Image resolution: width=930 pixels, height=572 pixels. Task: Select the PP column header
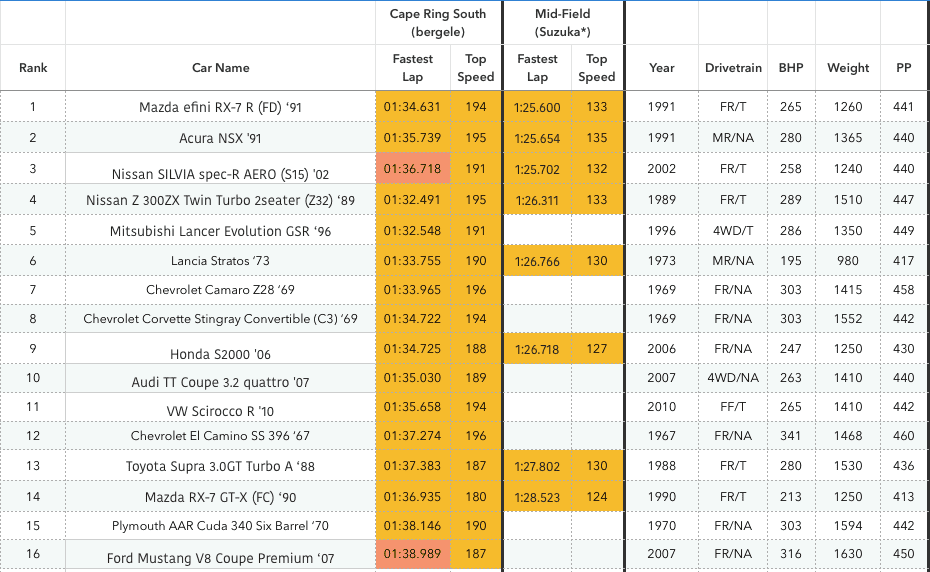click(903, 68)
